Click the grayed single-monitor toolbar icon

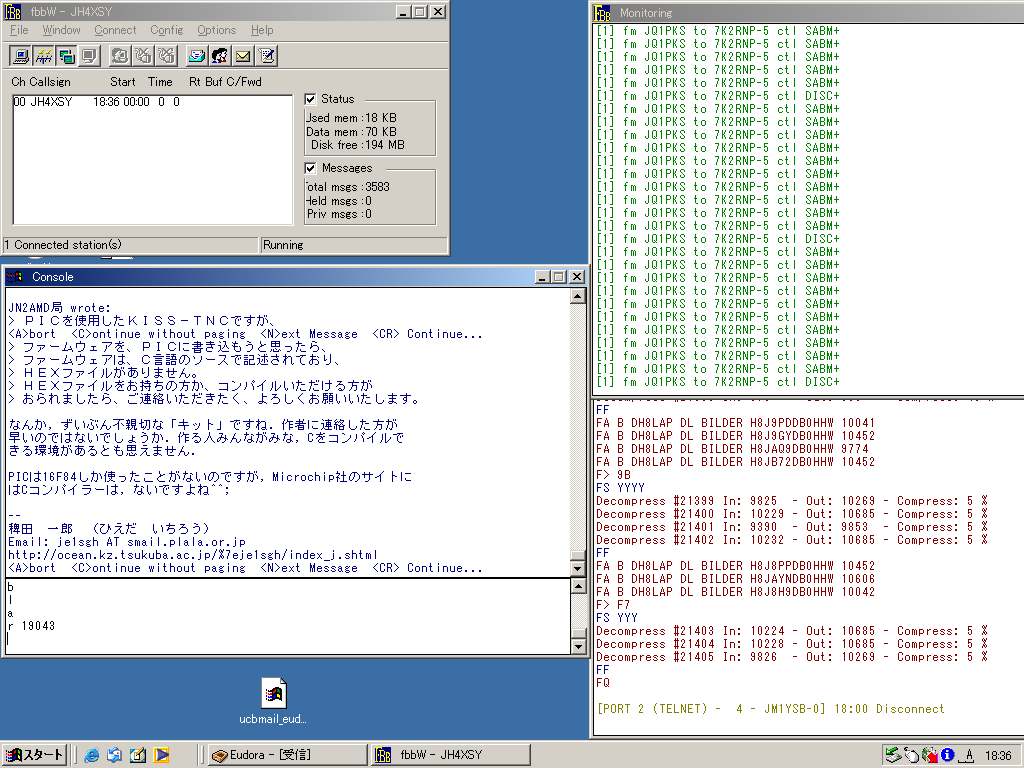[x=89, y=56]
